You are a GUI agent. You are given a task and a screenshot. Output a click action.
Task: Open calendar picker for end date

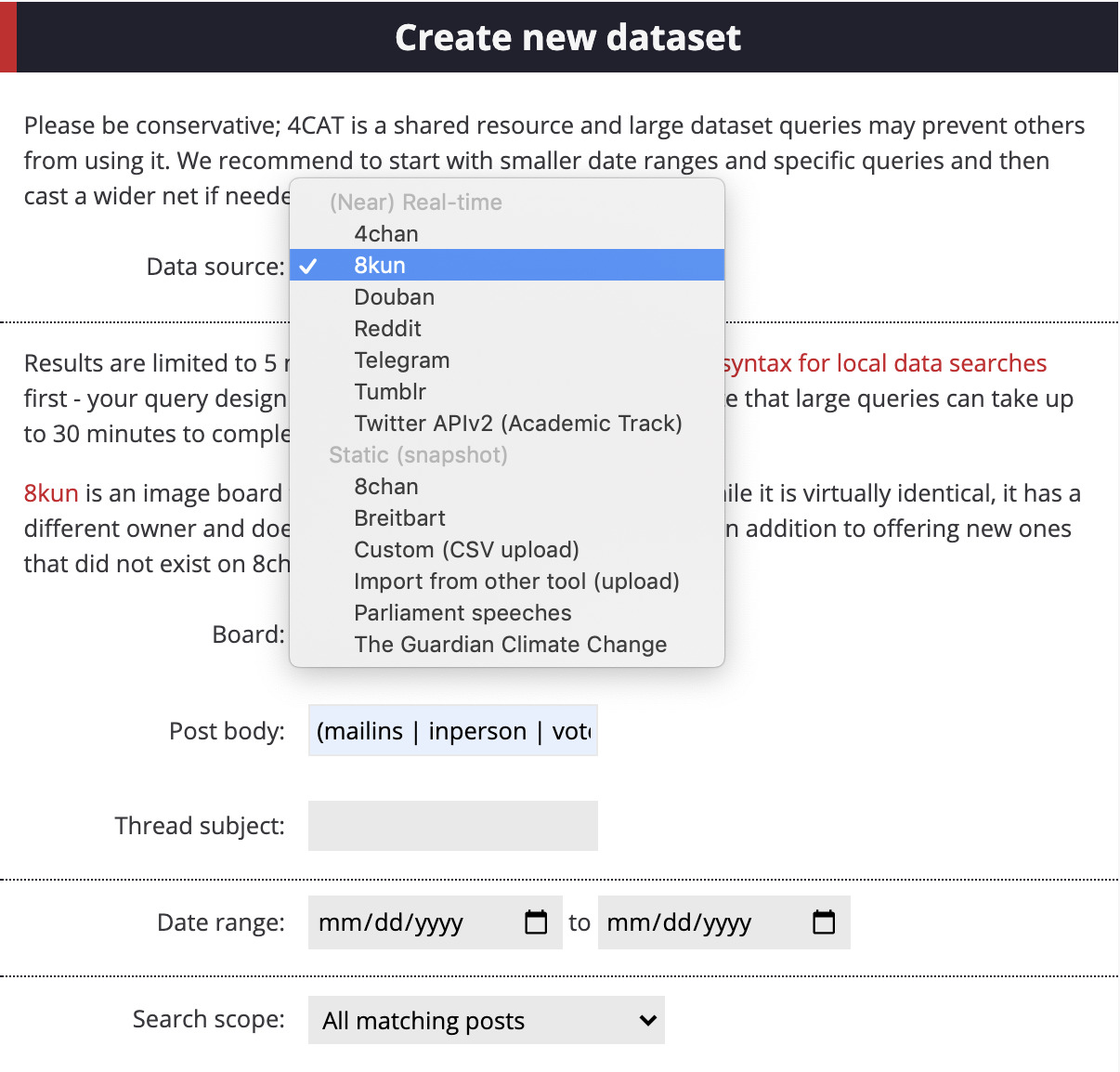click(x=824, y=922)
